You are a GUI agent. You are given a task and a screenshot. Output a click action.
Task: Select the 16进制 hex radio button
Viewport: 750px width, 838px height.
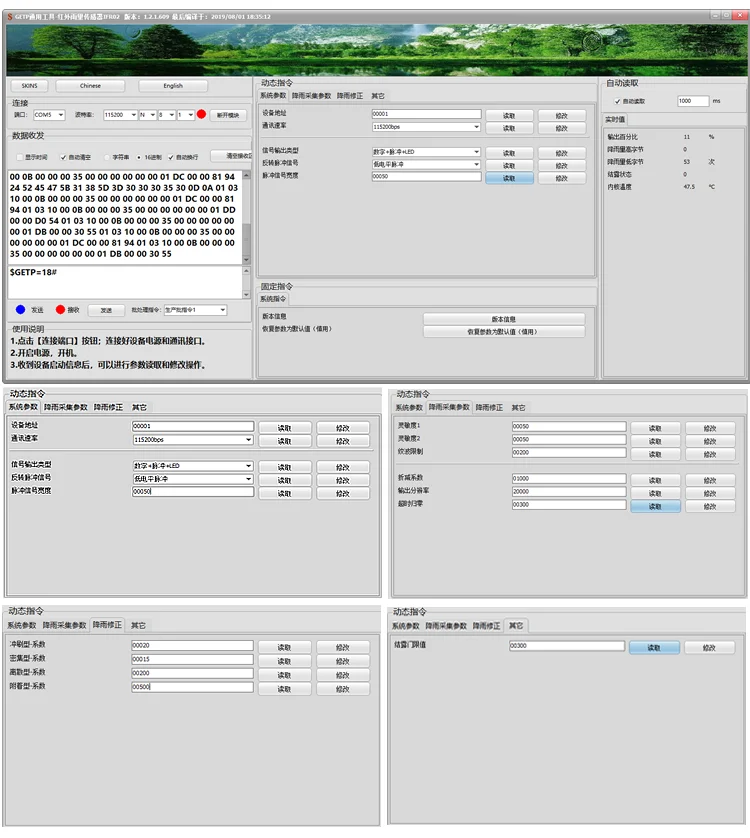pos(139,157)
